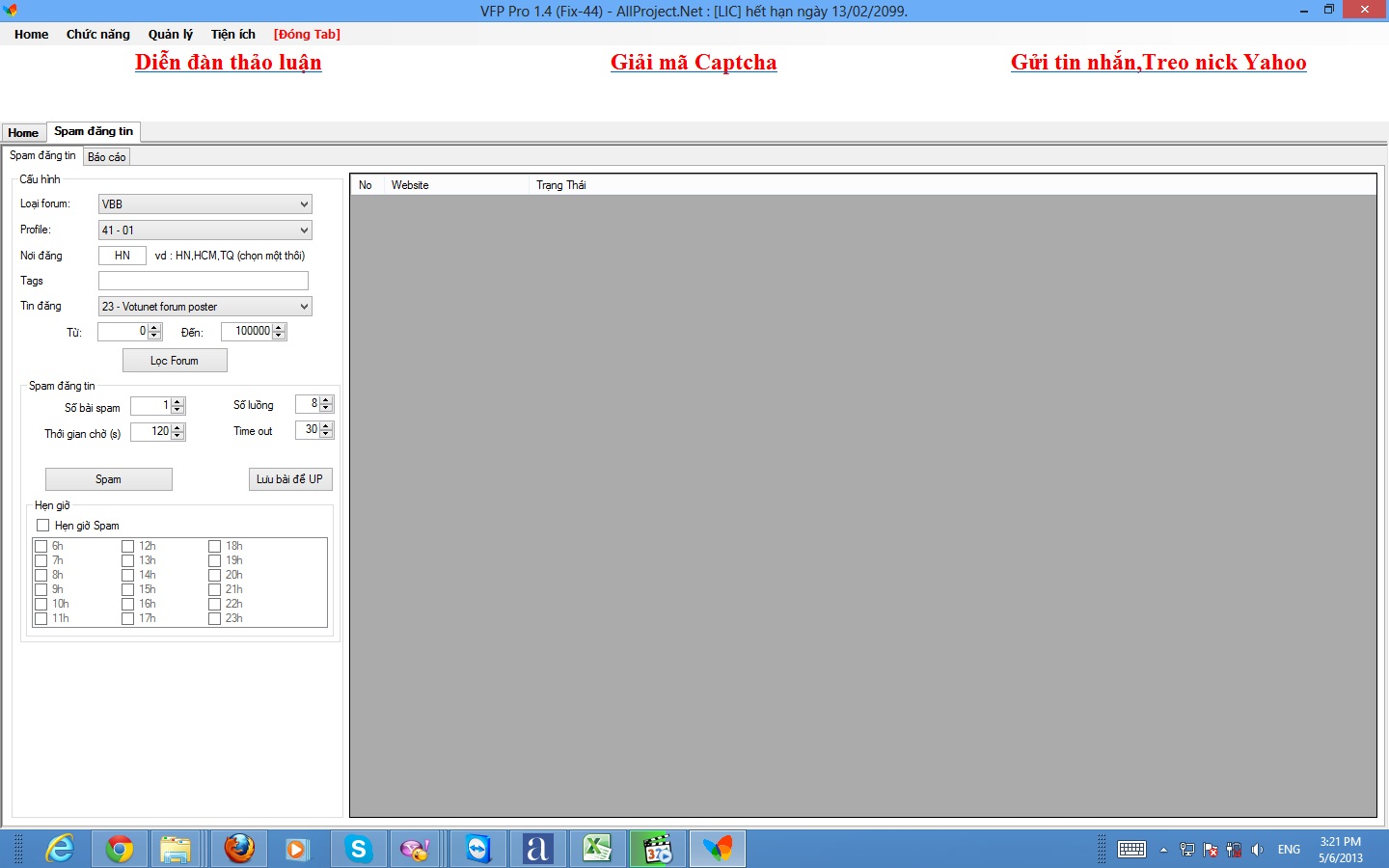1389x868 pixels.
Task: Open Firefox from the taskbar
Action: coord(239,849)
